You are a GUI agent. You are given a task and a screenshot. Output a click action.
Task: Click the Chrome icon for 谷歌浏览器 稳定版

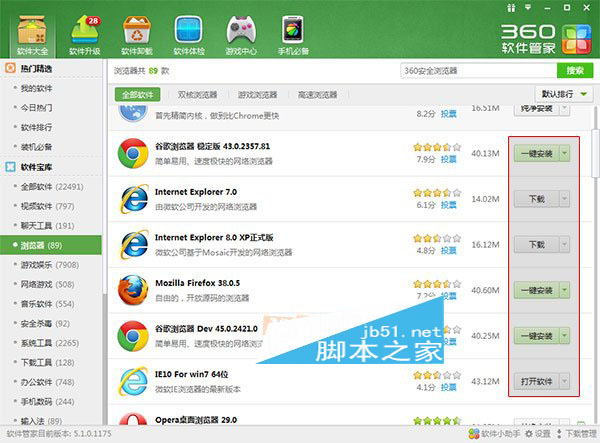pyautogui.click(x=133, y=153)
